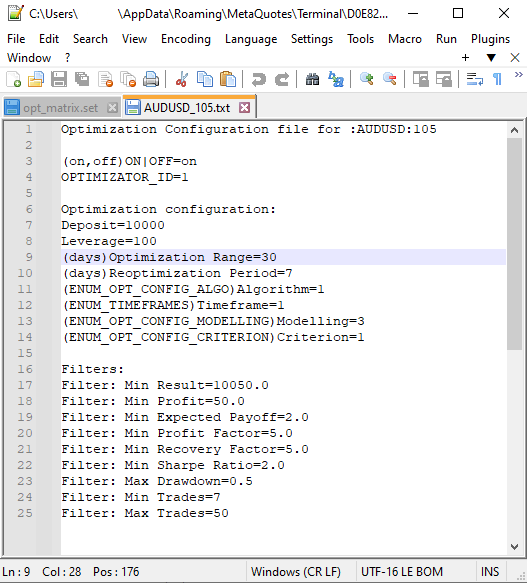Place cursor in Reoptimization Period=7 line
Viewport: 527px width, 583px height.
(177, 273)
